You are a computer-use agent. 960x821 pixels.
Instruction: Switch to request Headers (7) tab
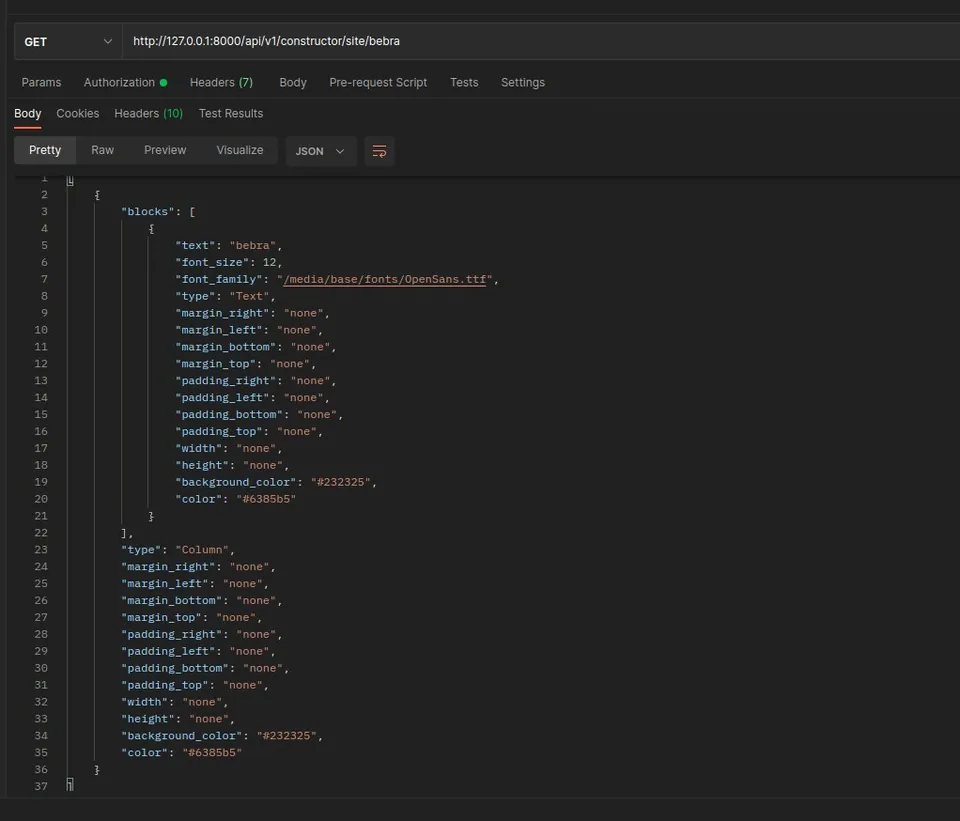pyautogui.click(x=221, y=83)
